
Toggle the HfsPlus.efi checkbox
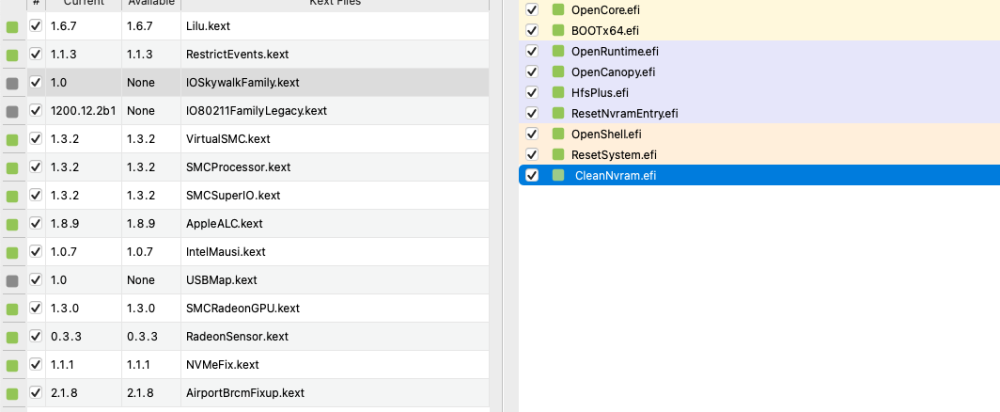[532, 92]
